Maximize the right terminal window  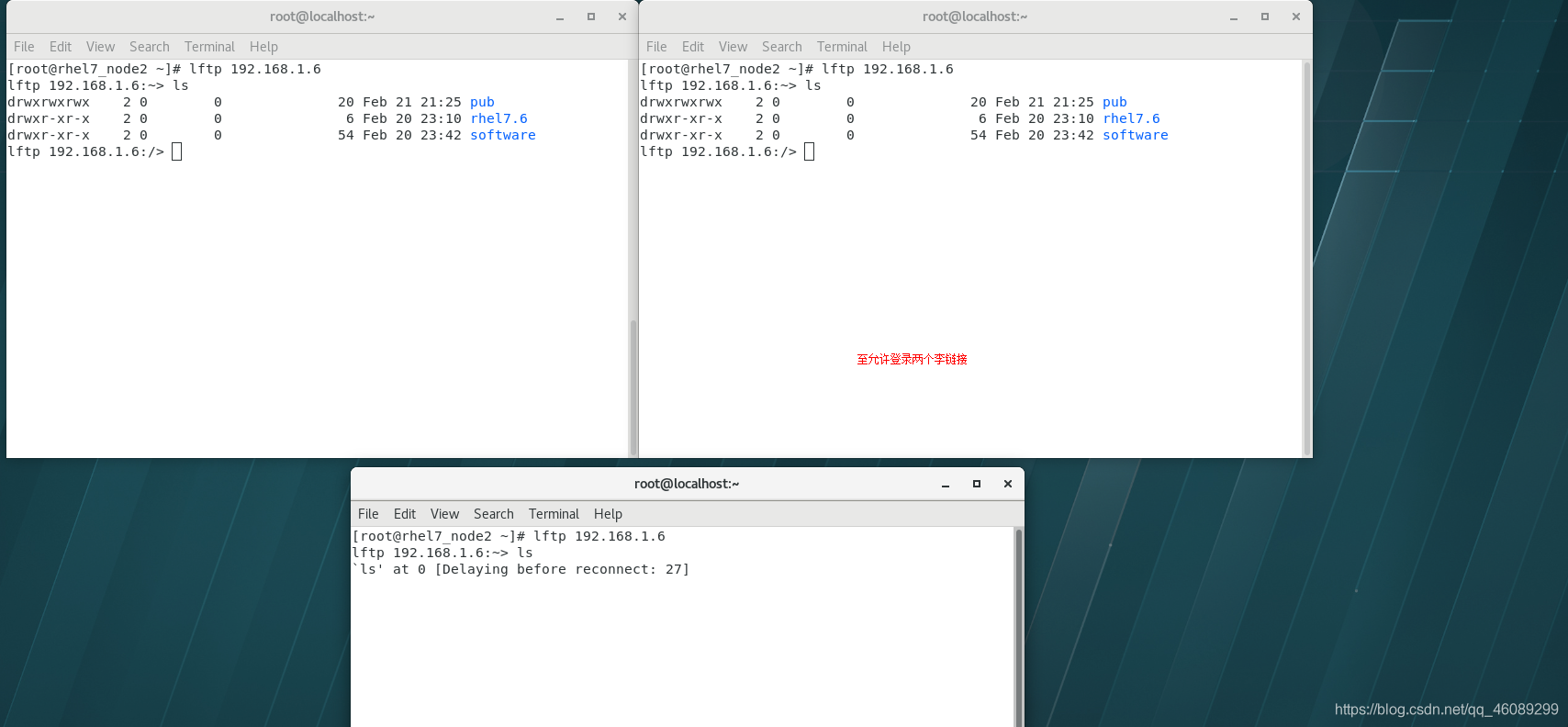click(1265, 17)
